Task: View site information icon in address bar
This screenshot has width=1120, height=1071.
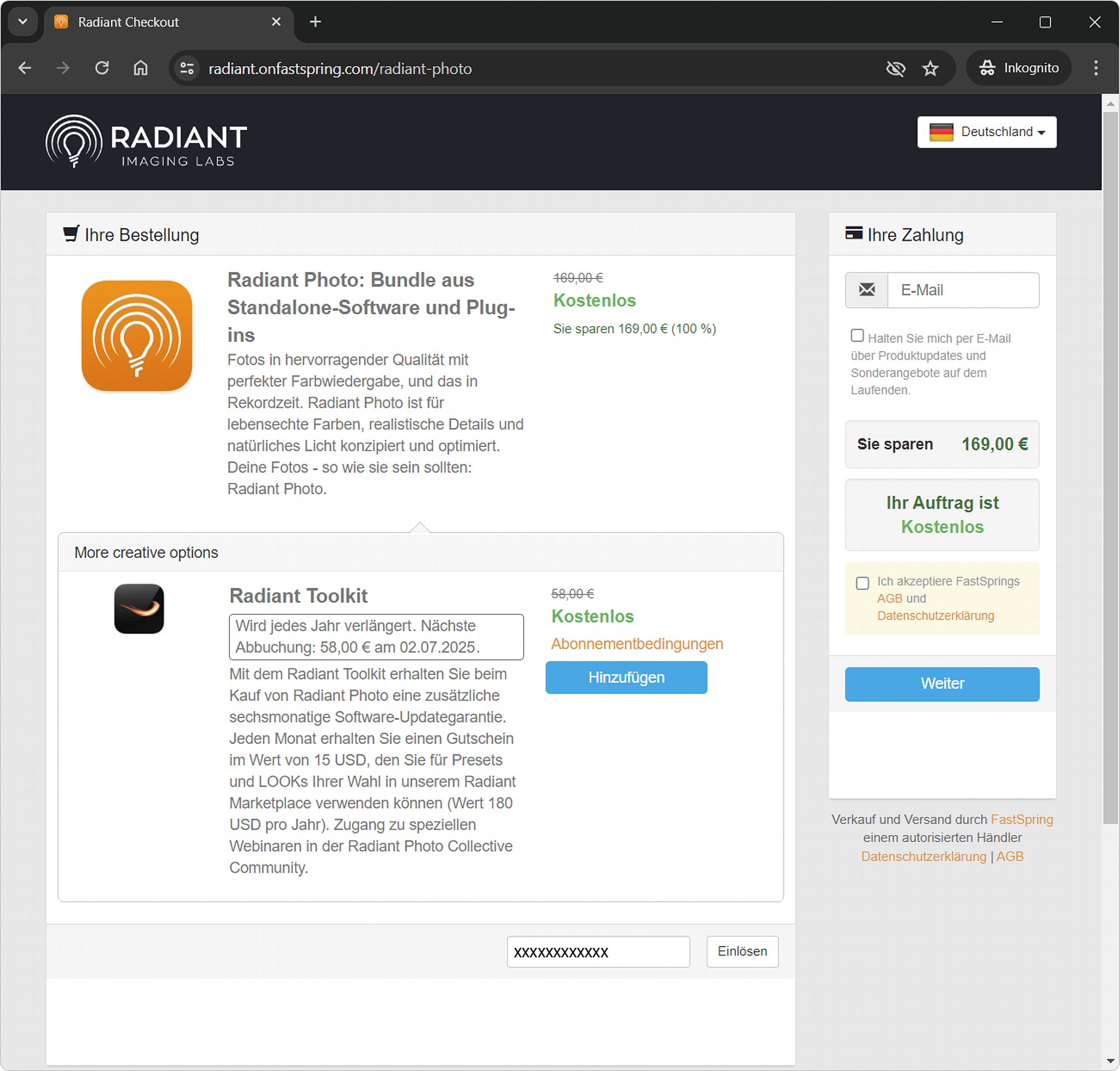Action: (187, 68)
